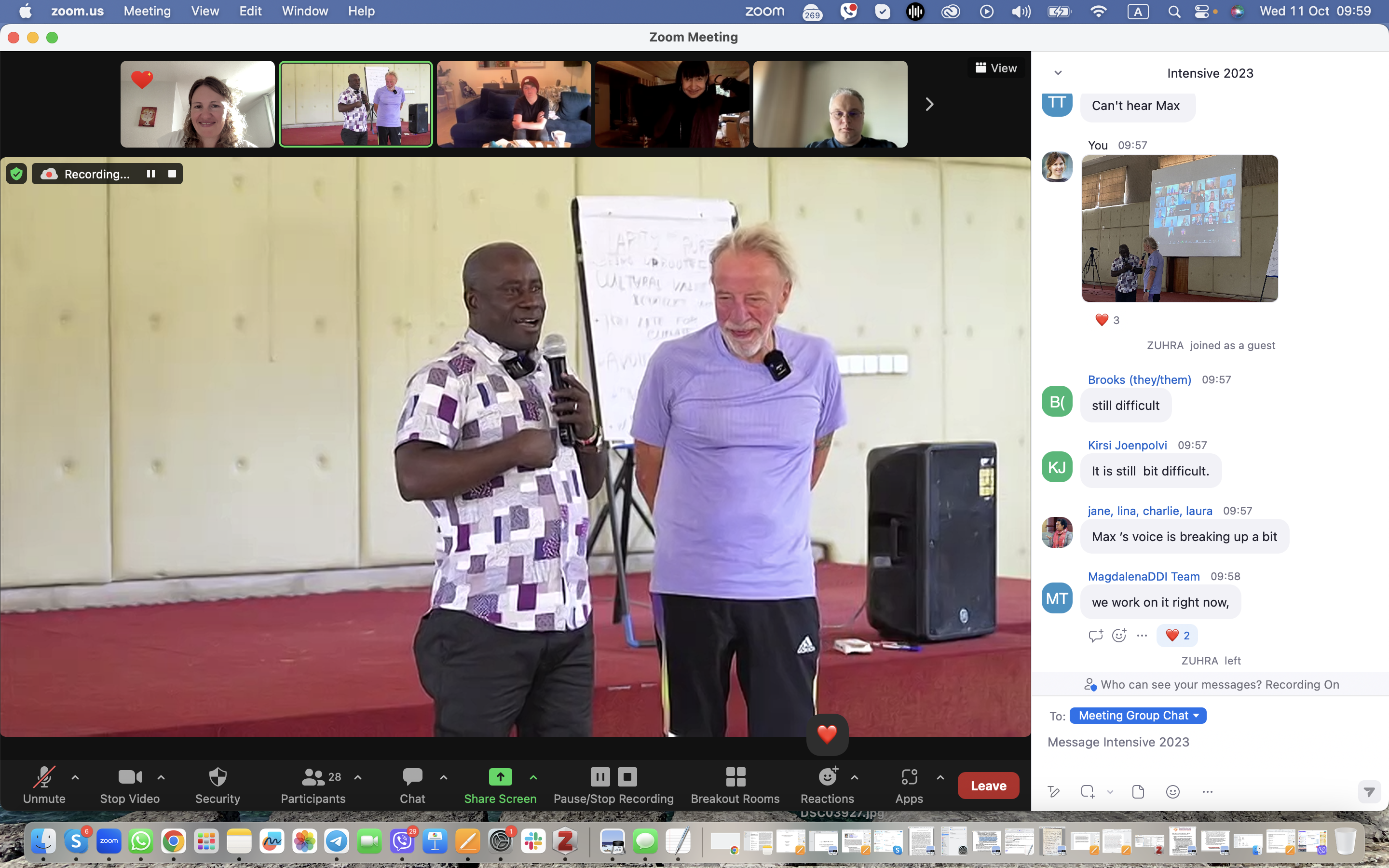Collapse the Intensive 2023 chat chevron
This screenshot has height=868, width=1389.
(1058, 73)
